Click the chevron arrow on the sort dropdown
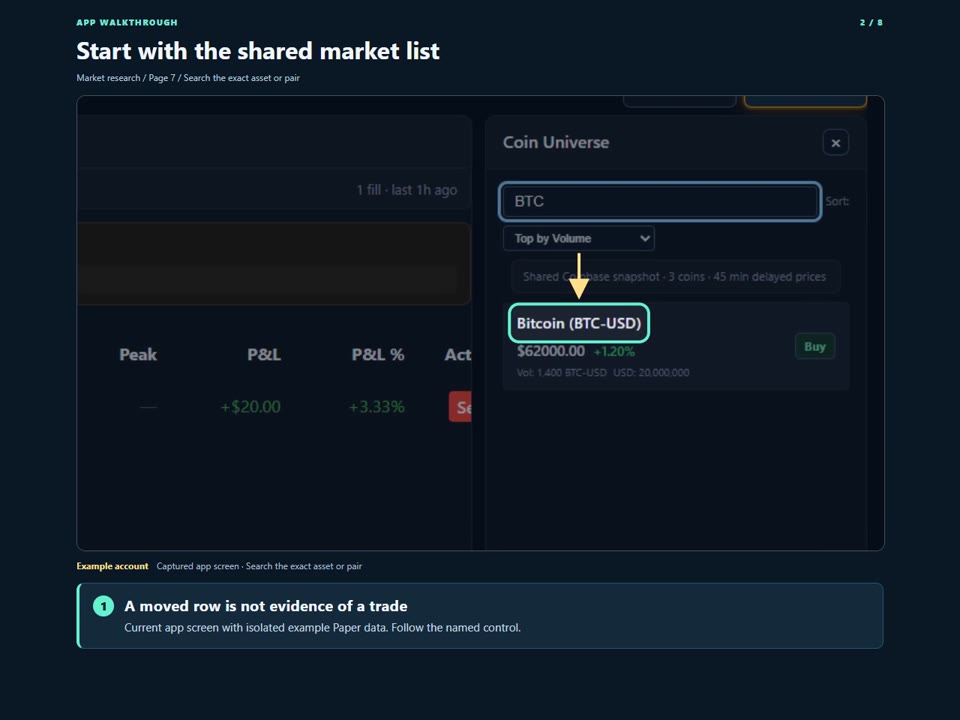Viewport: 960px width, 720px height. tap(644, 238)
